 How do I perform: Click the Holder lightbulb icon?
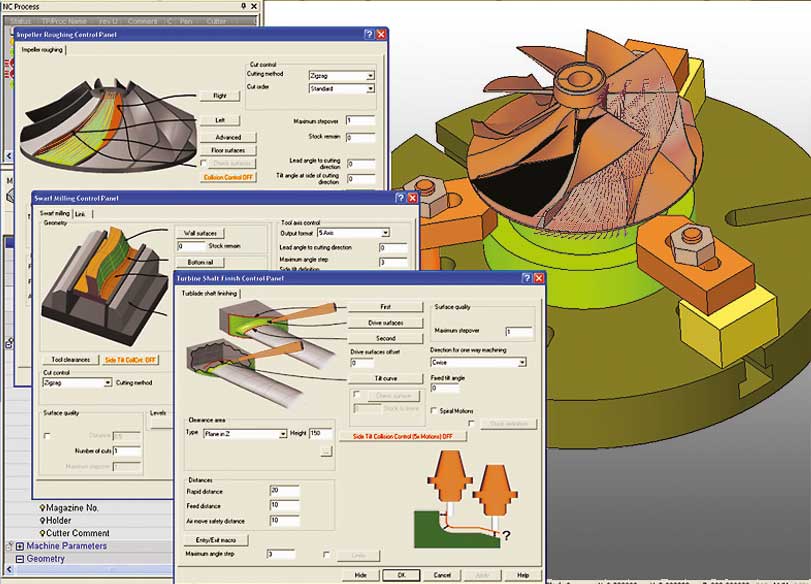click(42, 521)
